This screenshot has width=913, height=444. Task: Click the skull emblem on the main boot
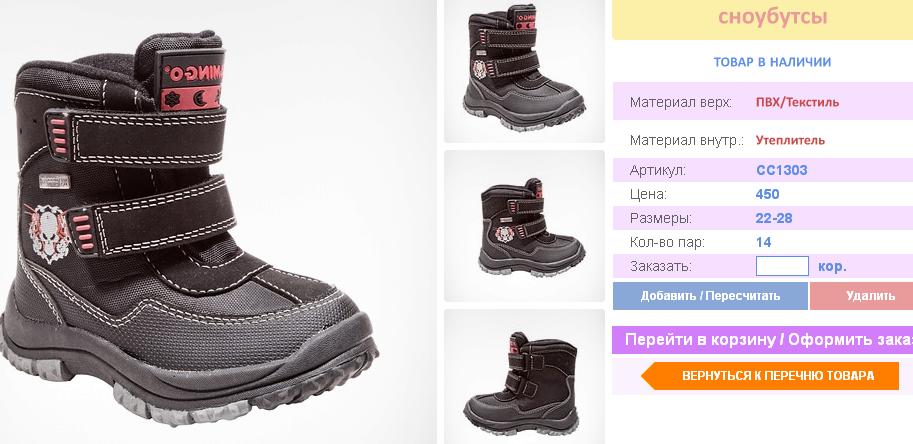[x=49, y=232]
